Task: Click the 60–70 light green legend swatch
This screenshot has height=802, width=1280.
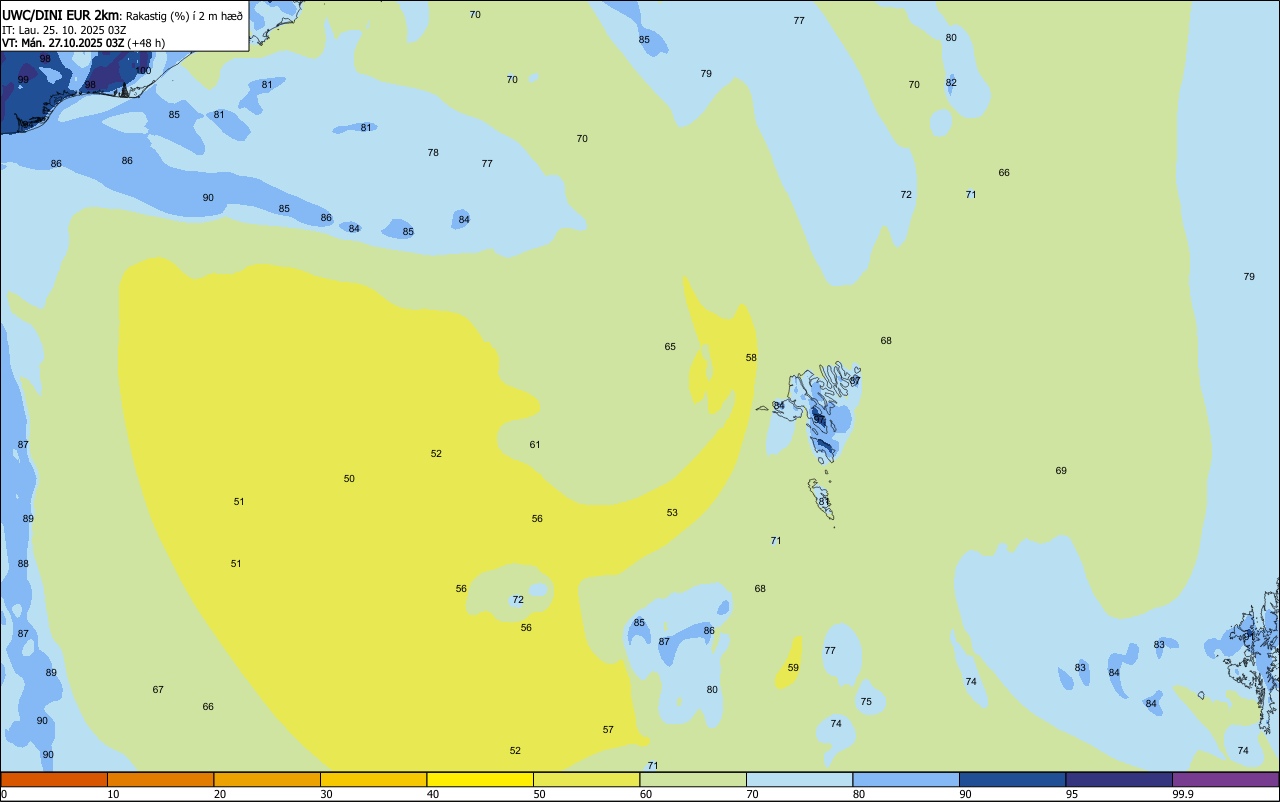Action: (x=693, y=779)
